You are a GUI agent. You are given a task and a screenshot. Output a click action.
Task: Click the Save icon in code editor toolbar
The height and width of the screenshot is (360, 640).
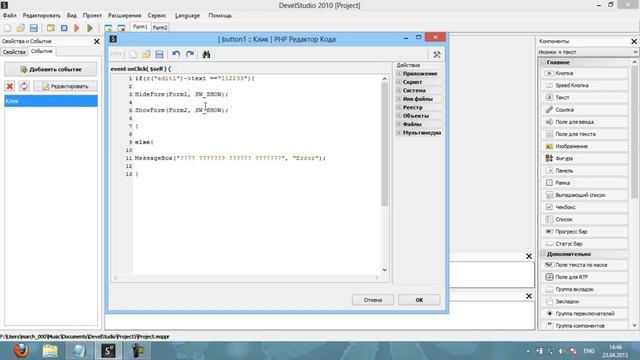[159, 54]
